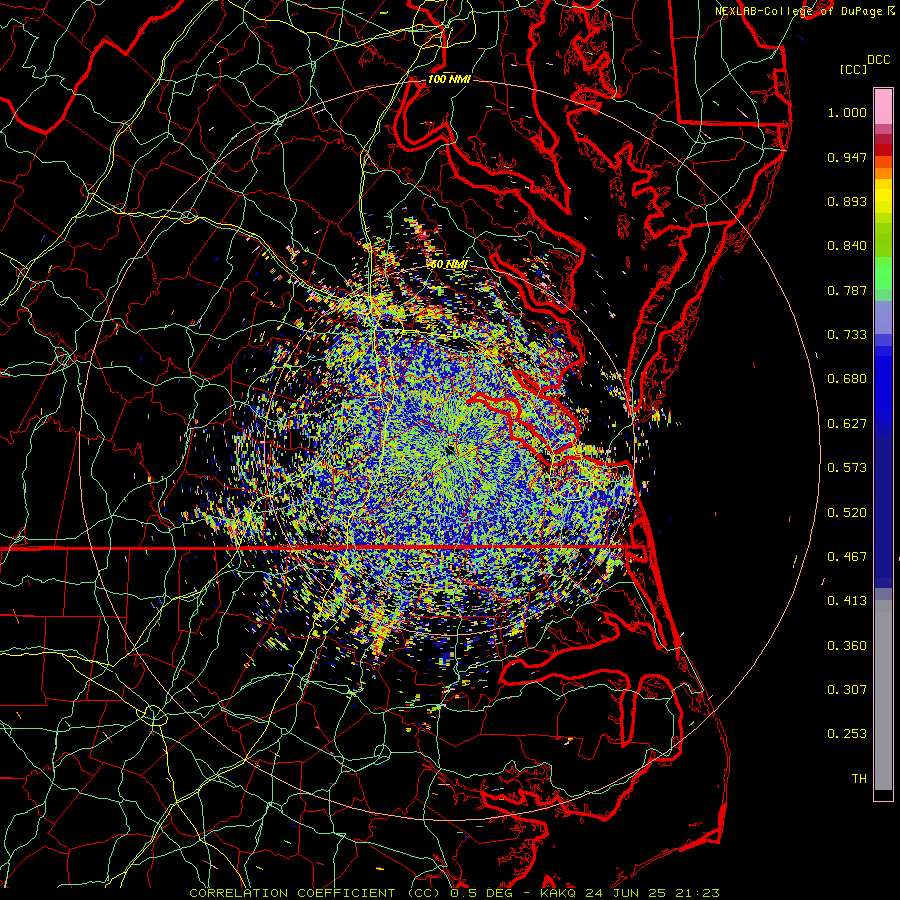Click the 0.253 scale label

(x=847, y=734)
